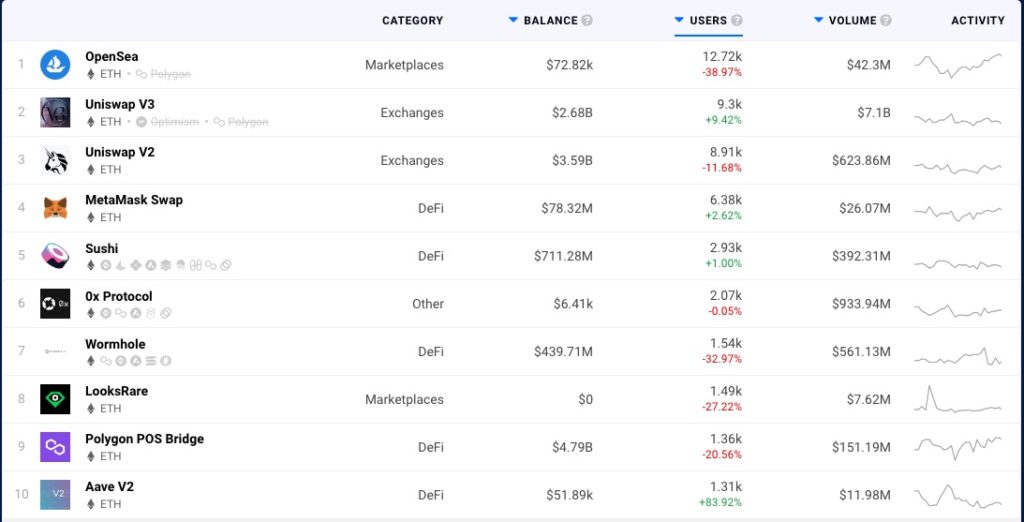
Task: Click the $711.28M balance value
Action: 563,256
